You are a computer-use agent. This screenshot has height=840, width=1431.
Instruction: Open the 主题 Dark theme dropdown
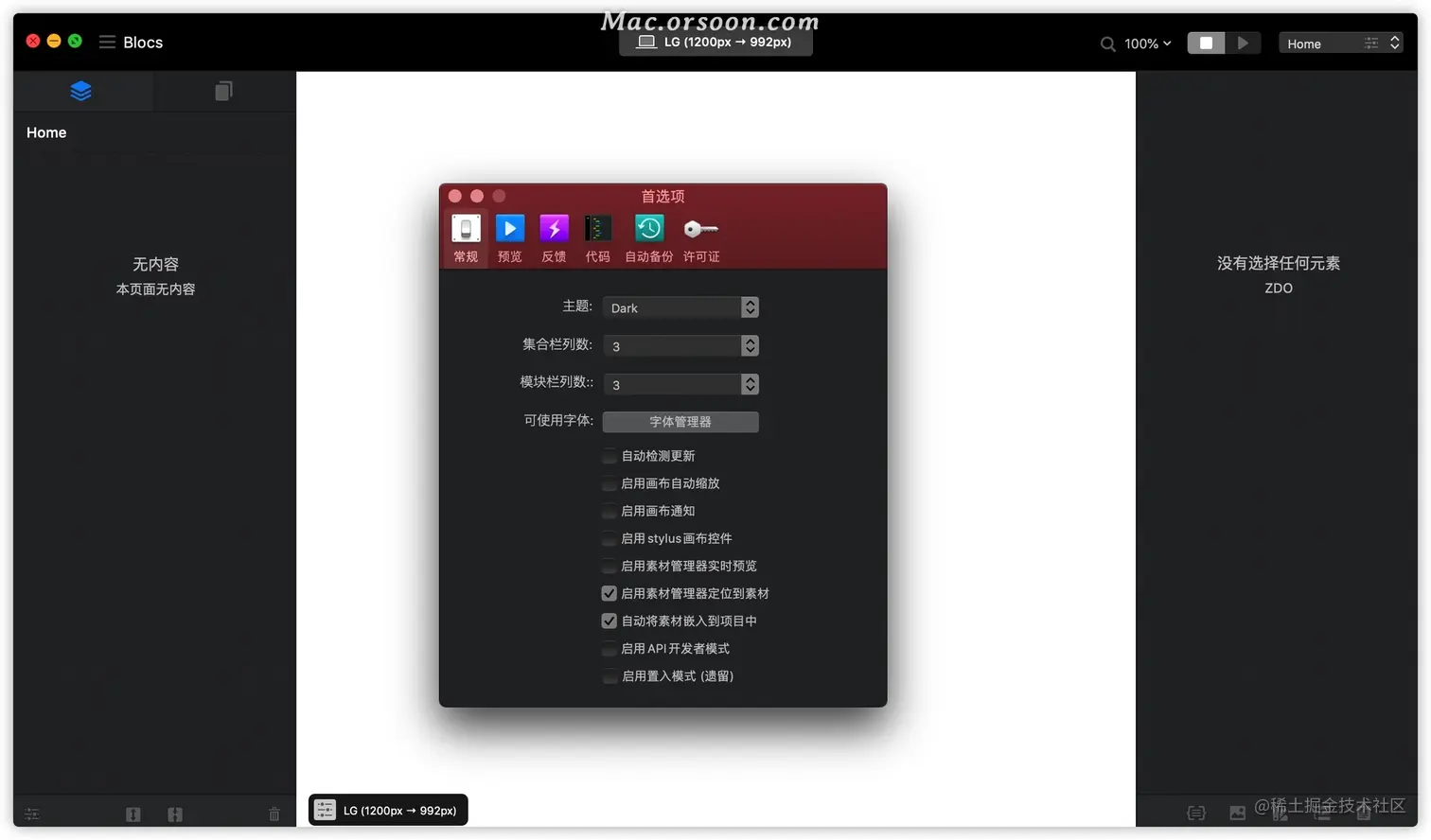tap(680, 307)
